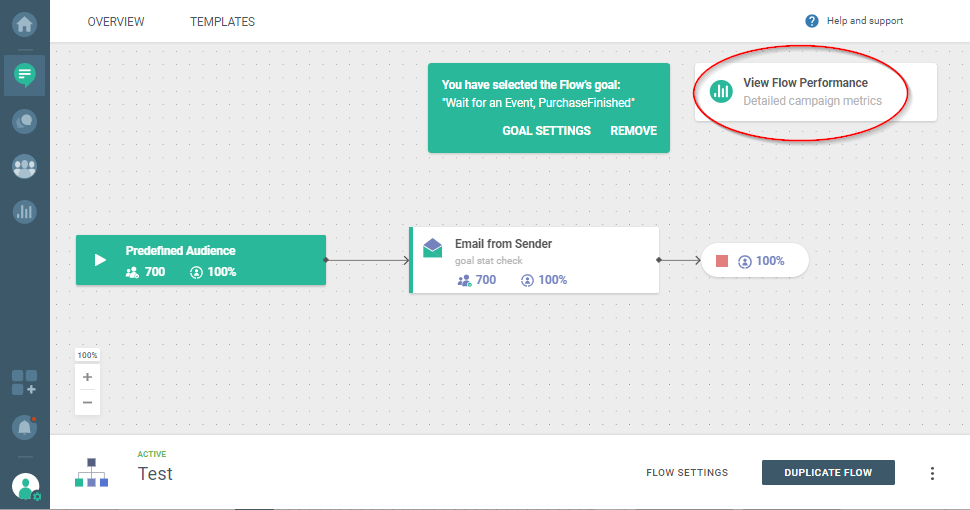Screen dimensions: 970x510
Task: Open the Analytics bar chart sidebar icon
Action: [x=25, y=211]
